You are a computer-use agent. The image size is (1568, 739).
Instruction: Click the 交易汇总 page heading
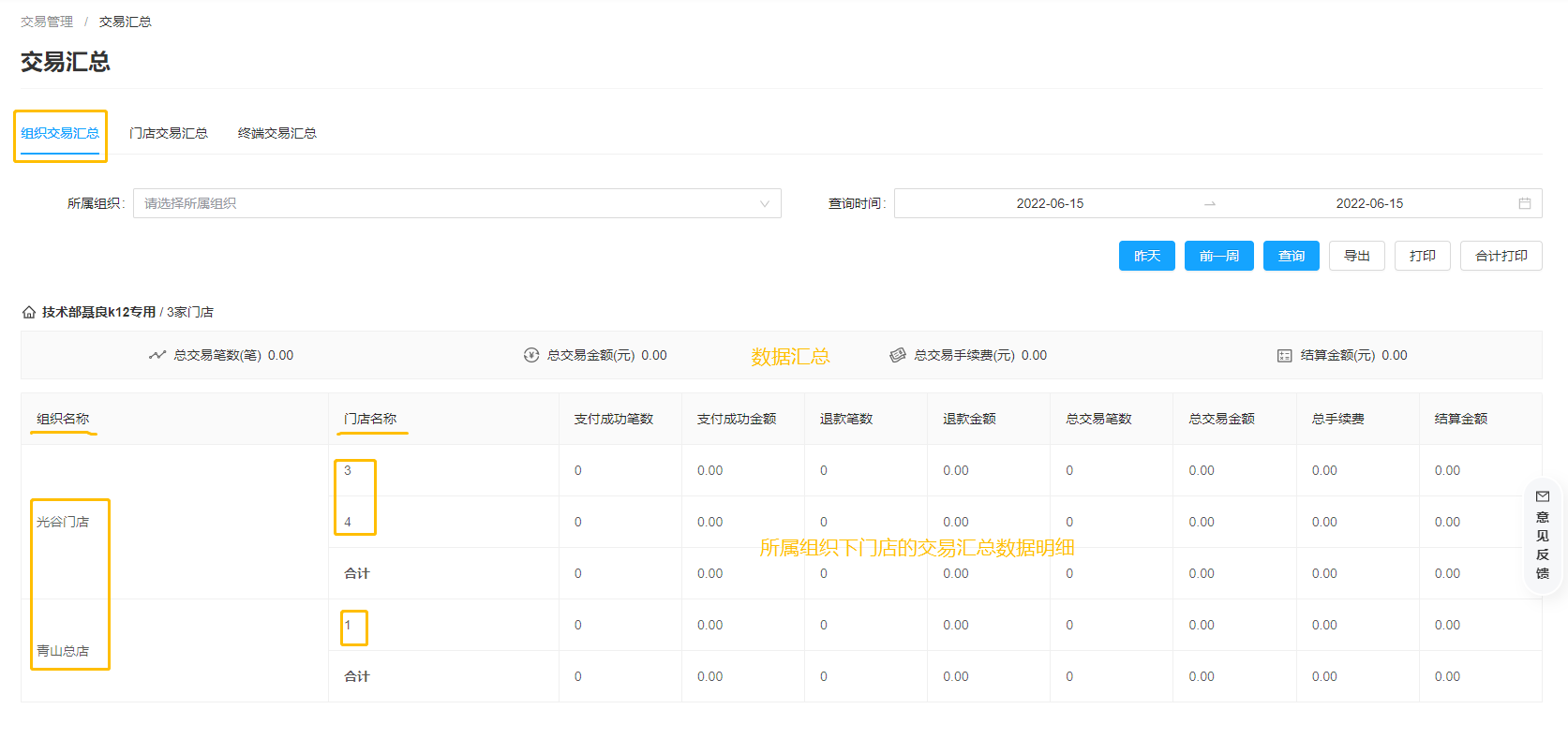coord(66,62)
